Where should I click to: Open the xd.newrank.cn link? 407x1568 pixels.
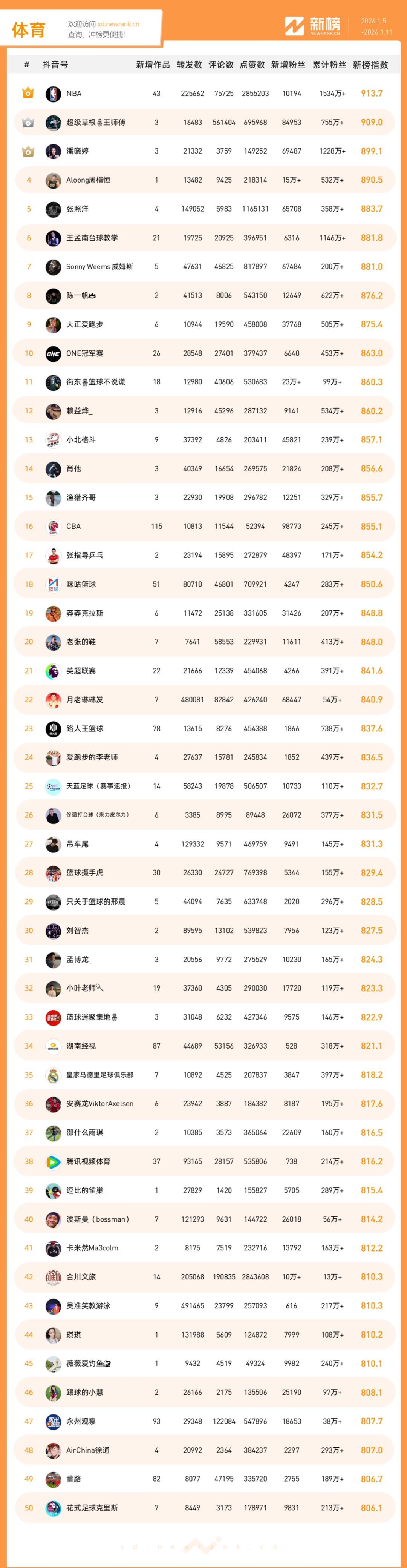[118, 25]
